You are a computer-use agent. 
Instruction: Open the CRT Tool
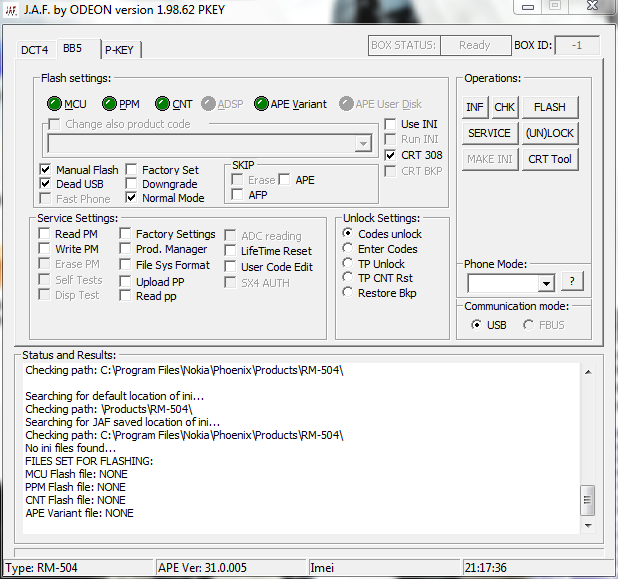(550, 159)
